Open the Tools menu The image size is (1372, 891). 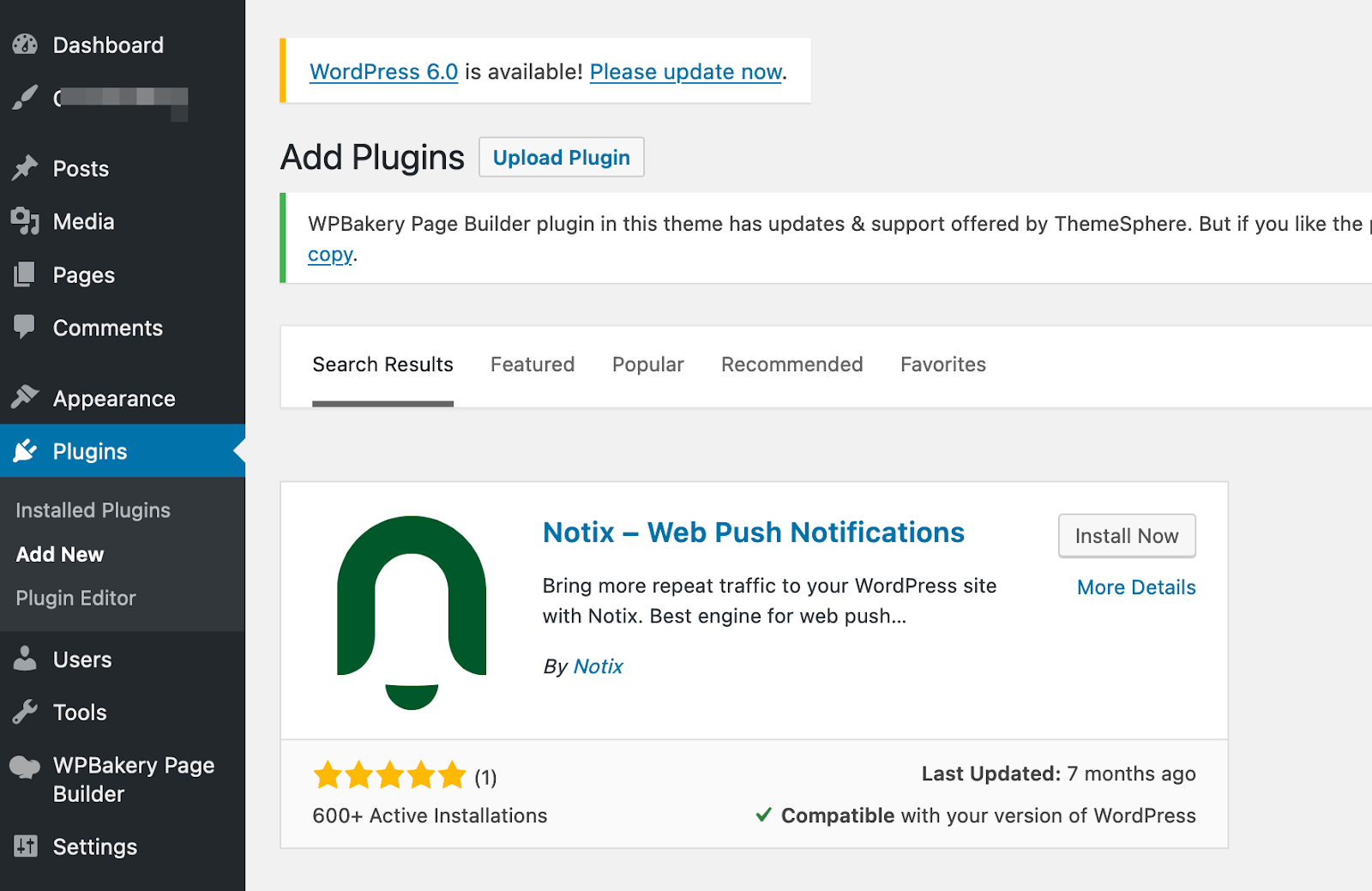[123, 713]
